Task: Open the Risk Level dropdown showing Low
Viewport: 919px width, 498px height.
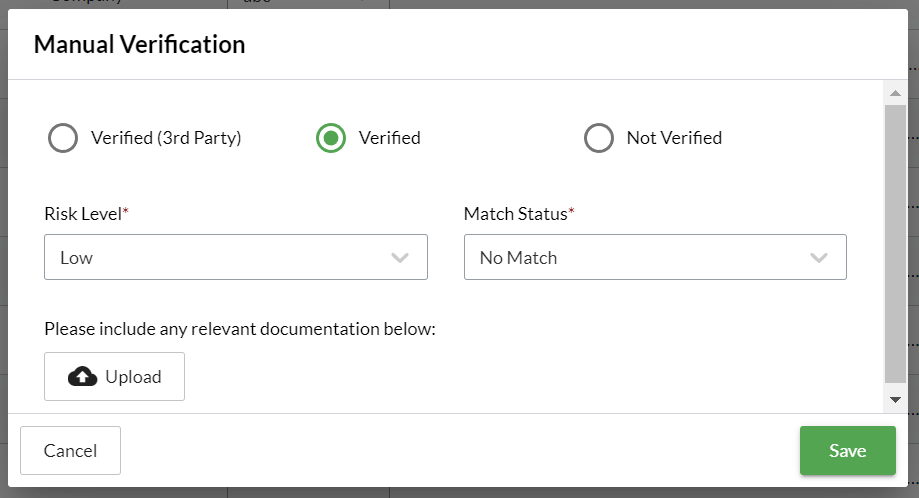Action: 235,258
